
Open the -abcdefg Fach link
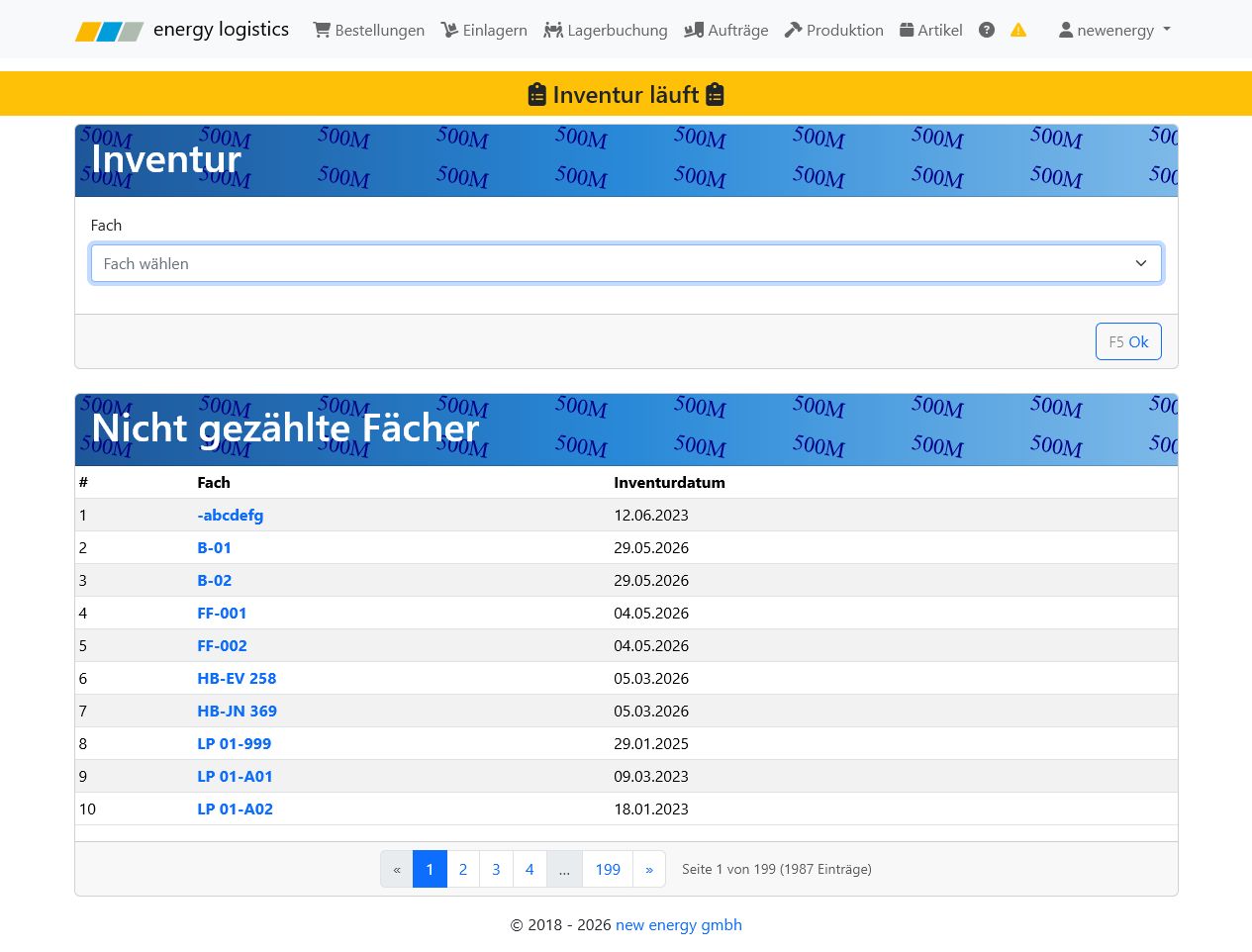[x=231, y=515]
